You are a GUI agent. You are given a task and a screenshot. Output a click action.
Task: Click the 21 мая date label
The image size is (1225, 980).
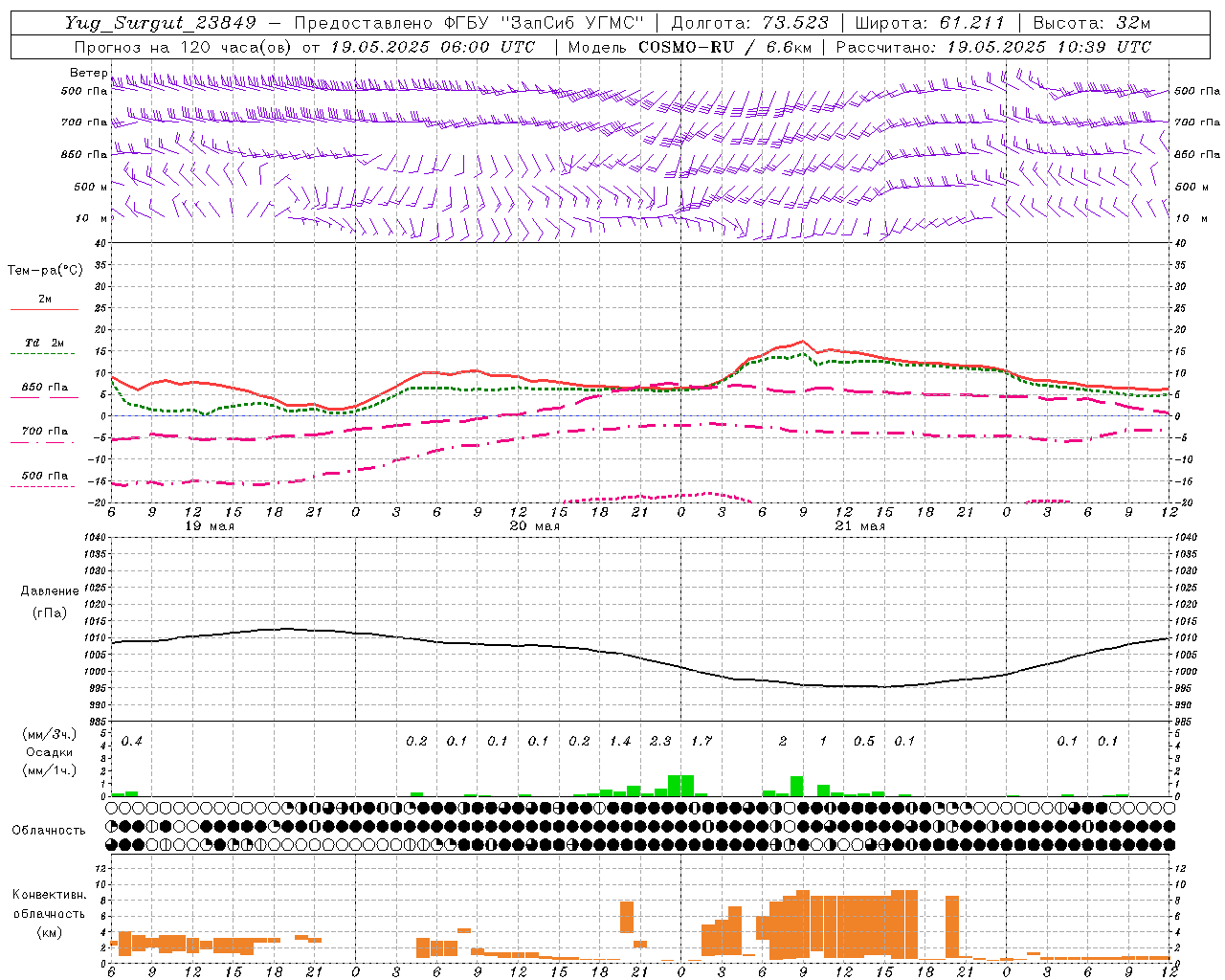pos(860,526)
